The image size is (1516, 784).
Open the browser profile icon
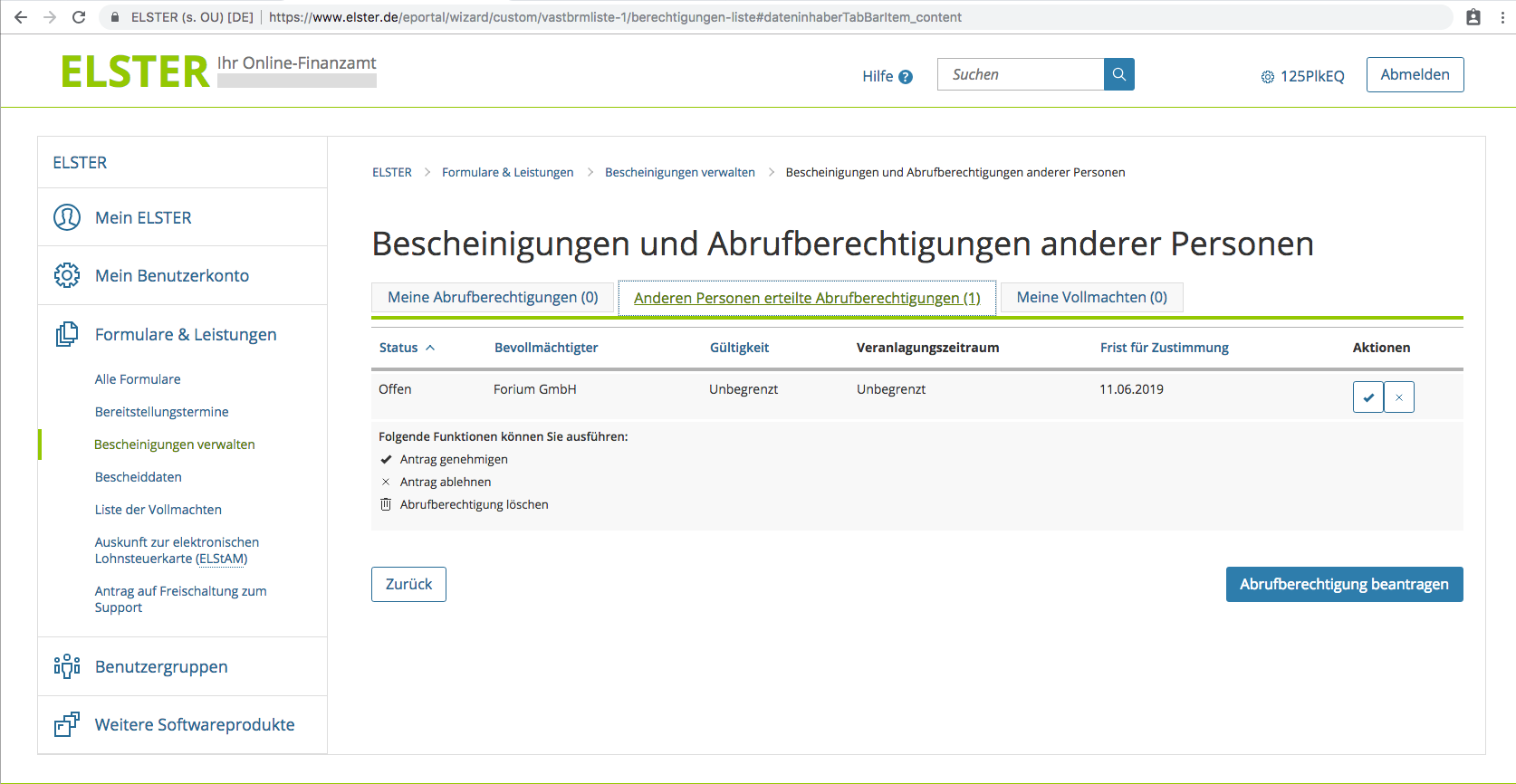click(x=1473, y=17)
